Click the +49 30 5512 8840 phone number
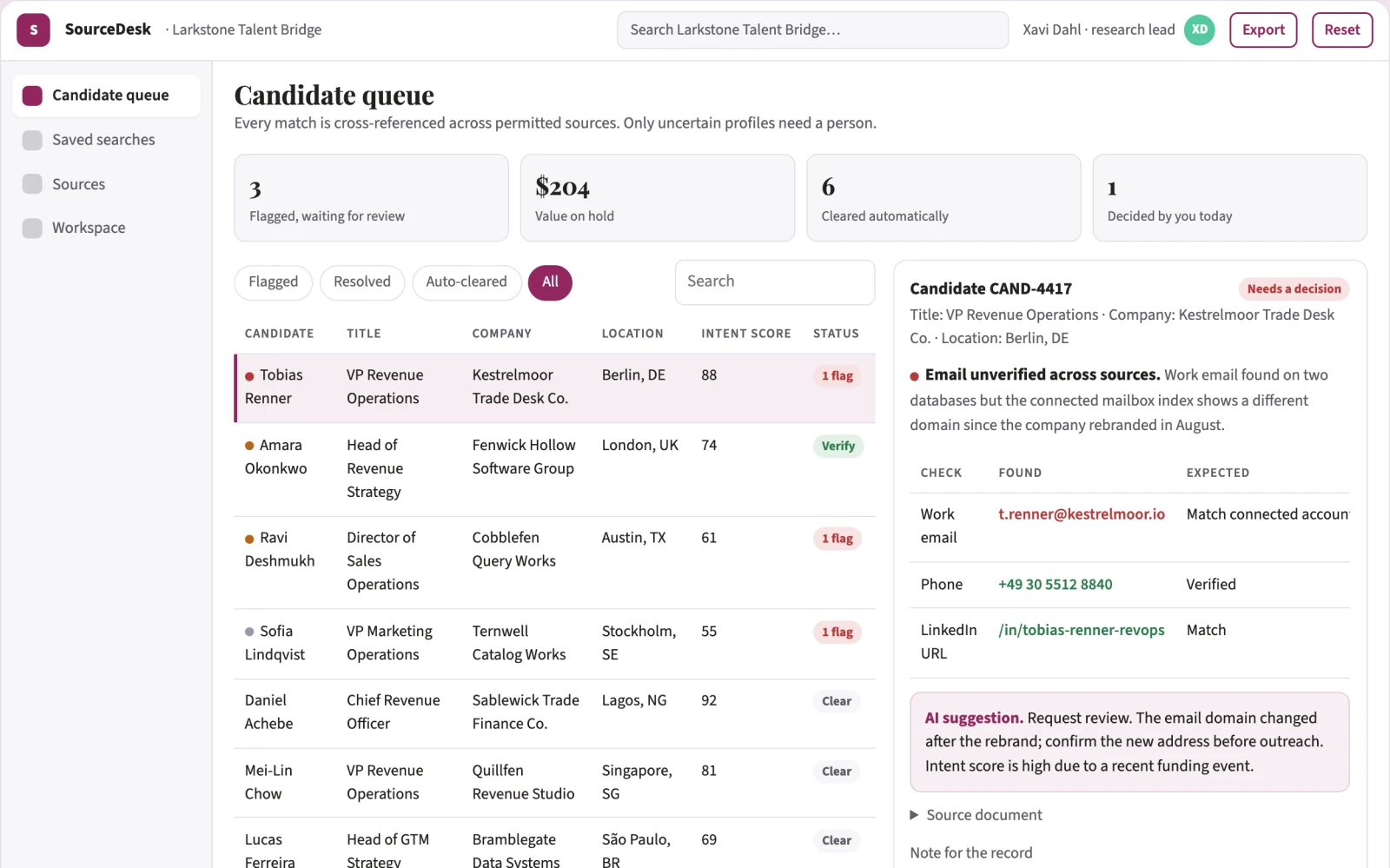1390x868 pixels. pos(1056,585)
